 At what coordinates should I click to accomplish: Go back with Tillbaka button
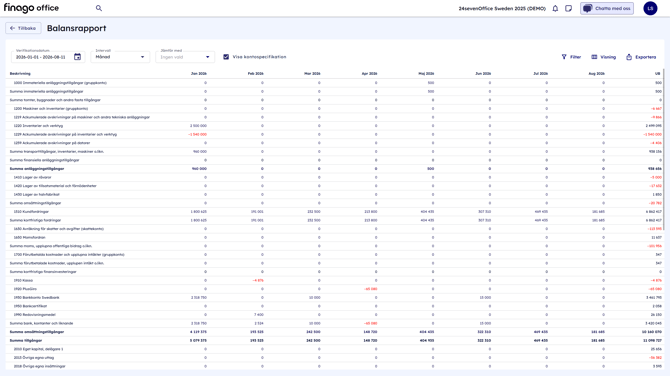pyautogui.click(x=23, y=28)
